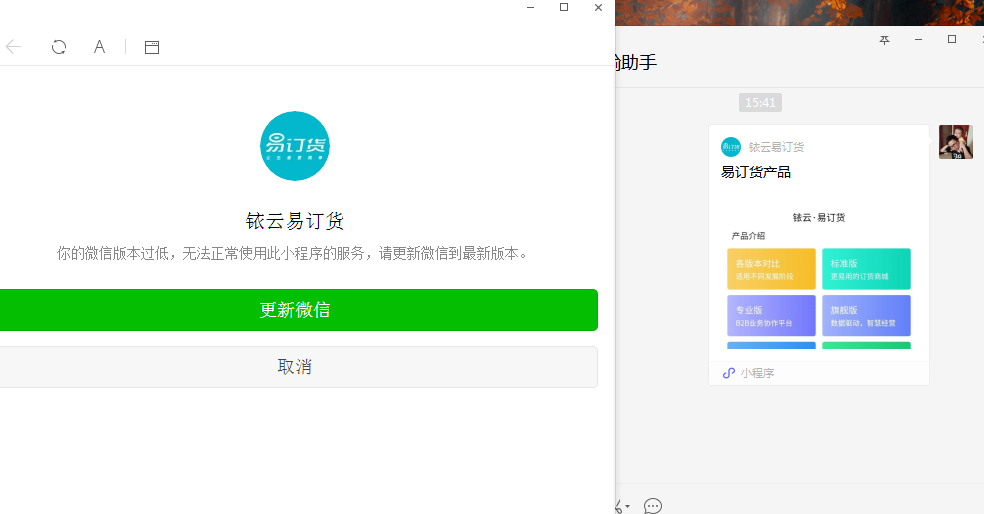Click the round 易订货 logo

[x=295, y=146]
